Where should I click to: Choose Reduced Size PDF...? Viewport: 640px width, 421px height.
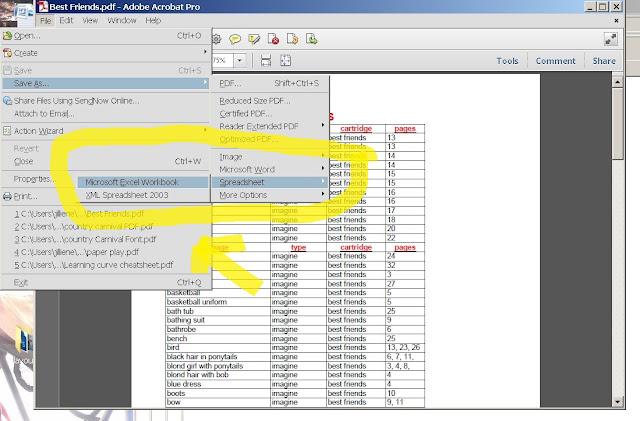click(x=269, y=101)
